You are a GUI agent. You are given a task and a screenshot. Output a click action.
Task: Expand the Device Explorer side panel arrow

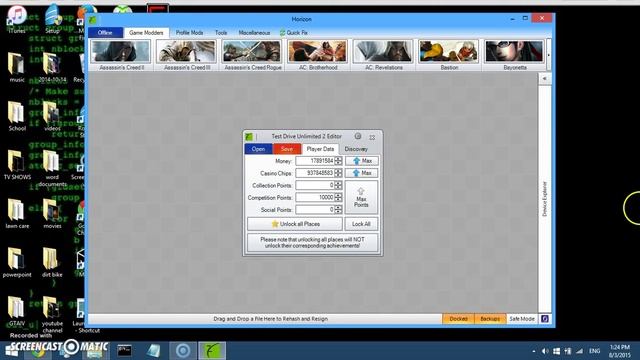pyautogui.click(x=544, y=78)
